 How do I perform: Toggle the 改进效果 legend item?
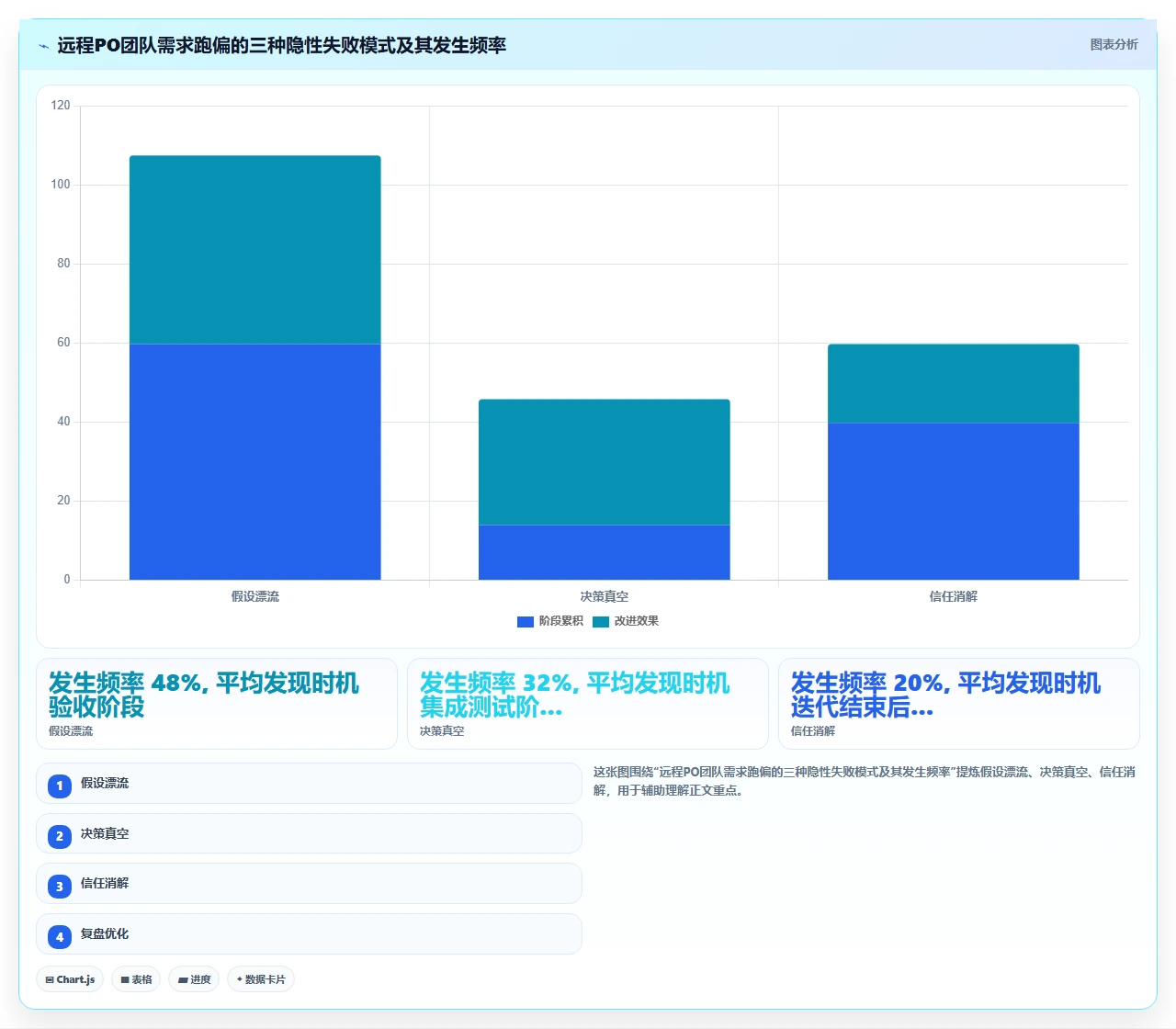(626, 621)
